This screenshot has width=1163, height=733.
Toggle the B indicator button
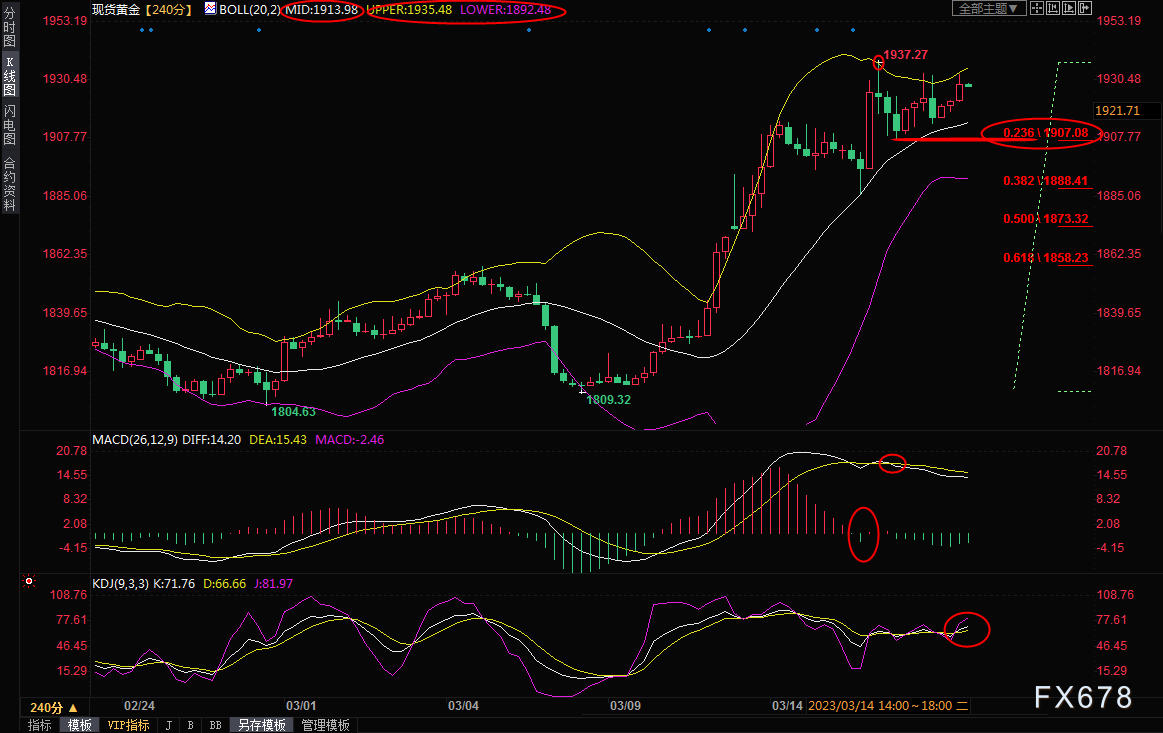click(x=190, y=725)
